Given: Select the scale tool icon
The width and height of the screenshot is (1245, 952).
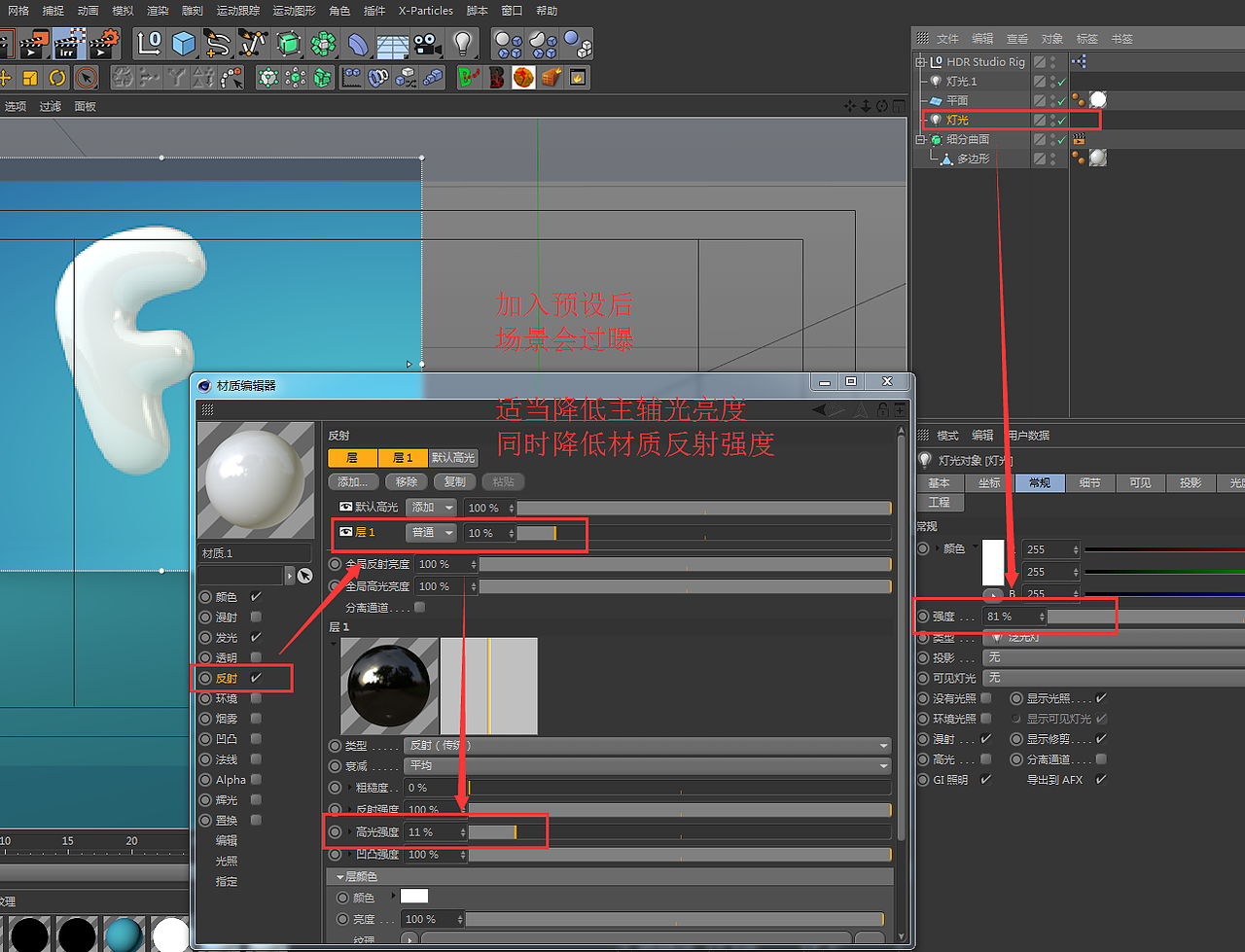Looking at the screenshot, I should 30,78.
